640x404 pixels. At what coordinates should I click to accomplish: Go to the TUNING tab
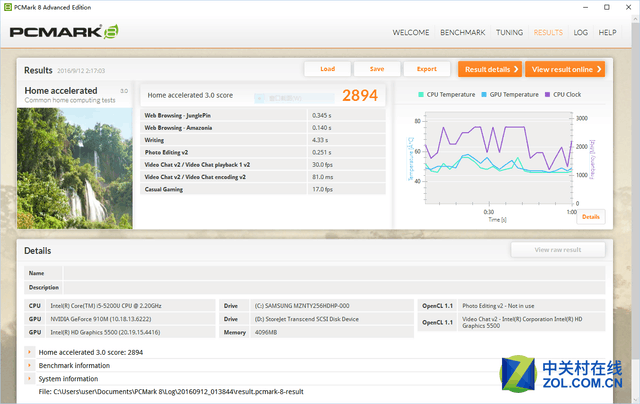(509, 32)
